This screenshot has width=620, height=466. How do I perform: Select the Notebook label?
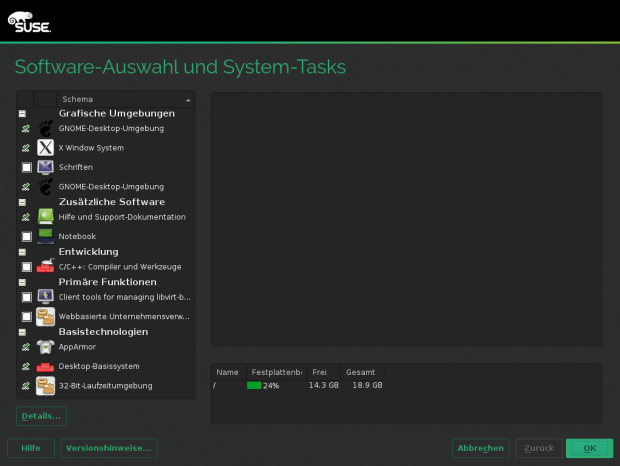pyautogui.click(x=78, y=236)
